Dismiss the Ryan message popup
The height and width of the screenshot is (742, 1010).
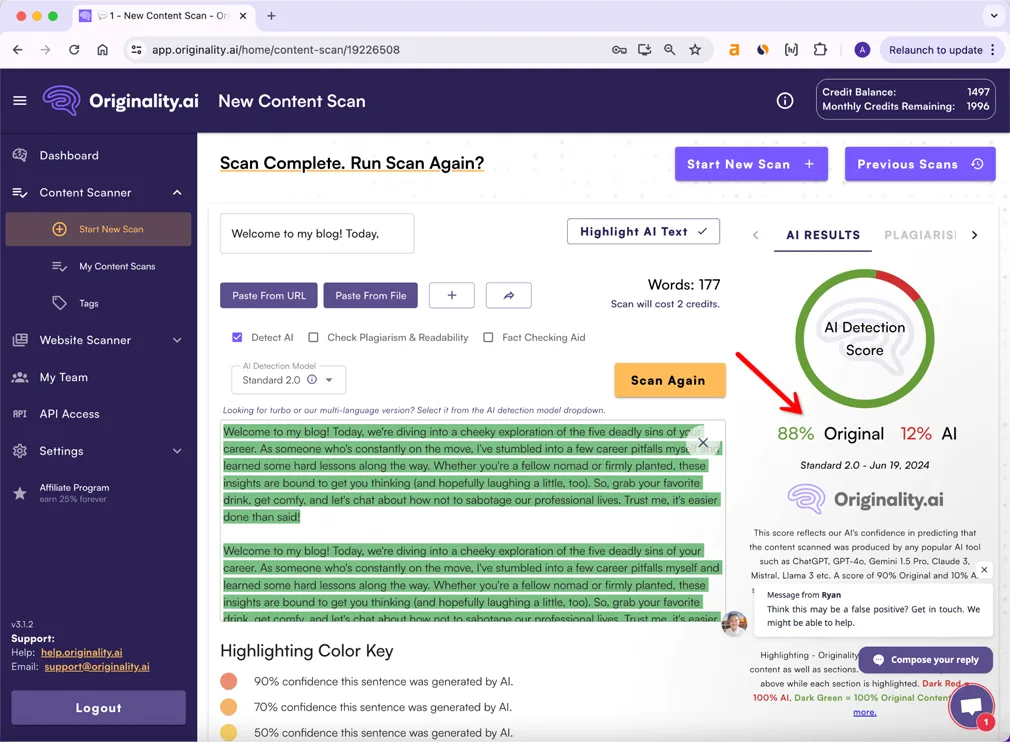coord(984,569)
